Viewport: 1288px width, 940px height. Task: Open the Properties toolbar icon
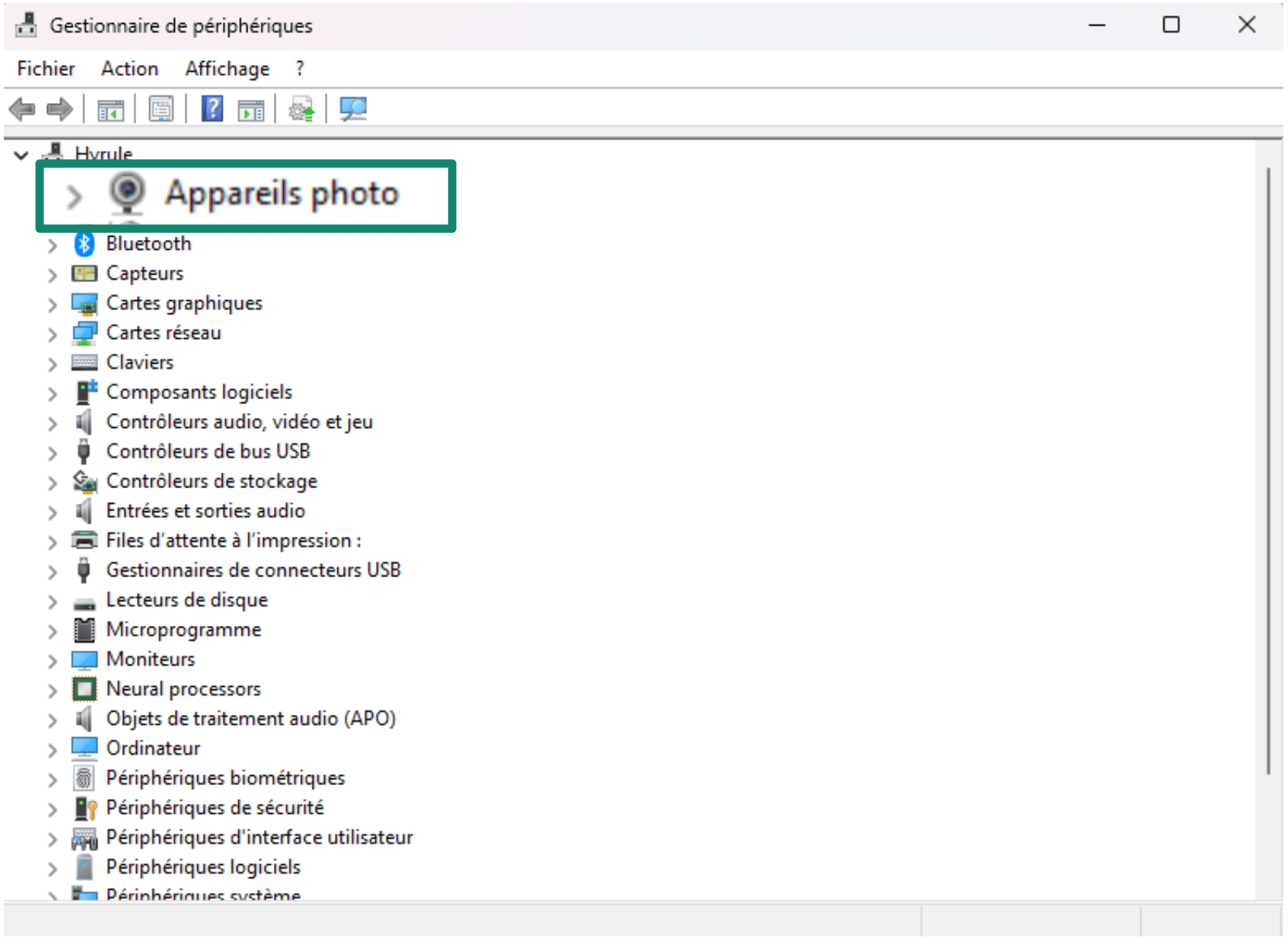pyautogui.click(x=160, y=108)
